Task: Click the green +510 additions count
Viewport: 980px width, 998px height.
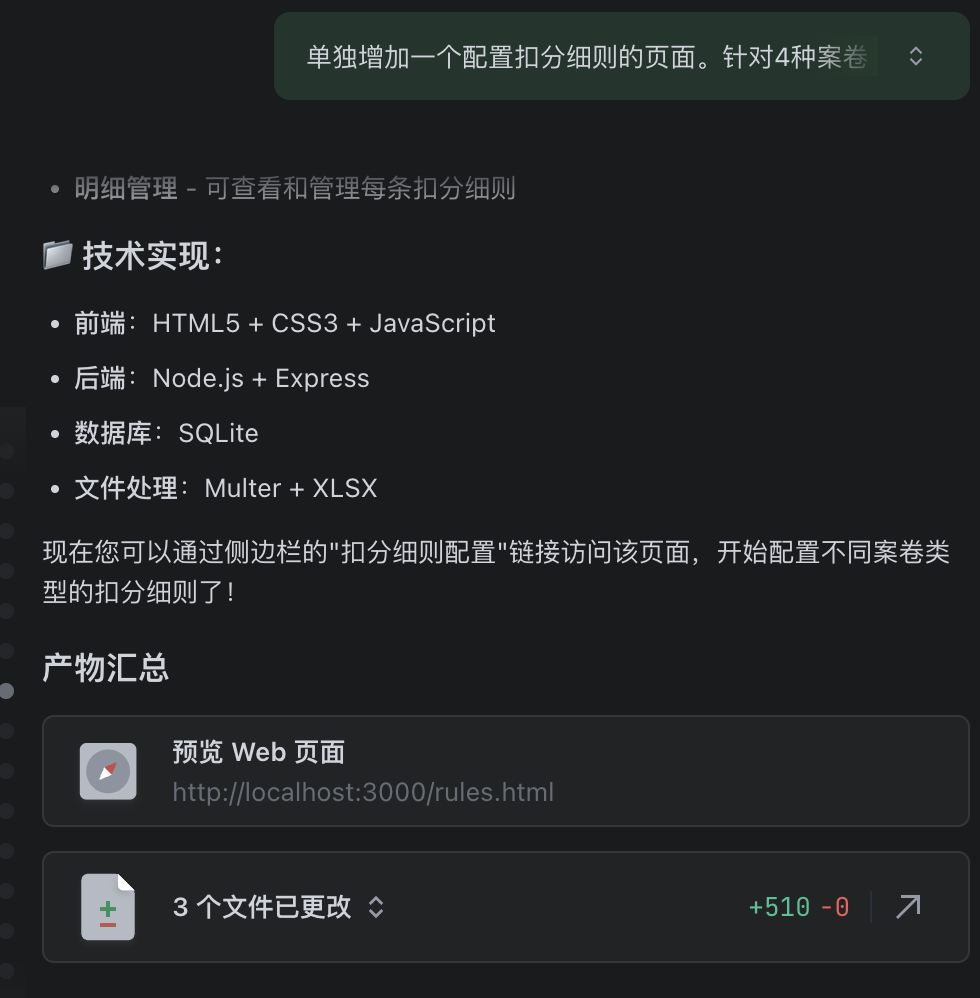Action: (x=779, y=907)
